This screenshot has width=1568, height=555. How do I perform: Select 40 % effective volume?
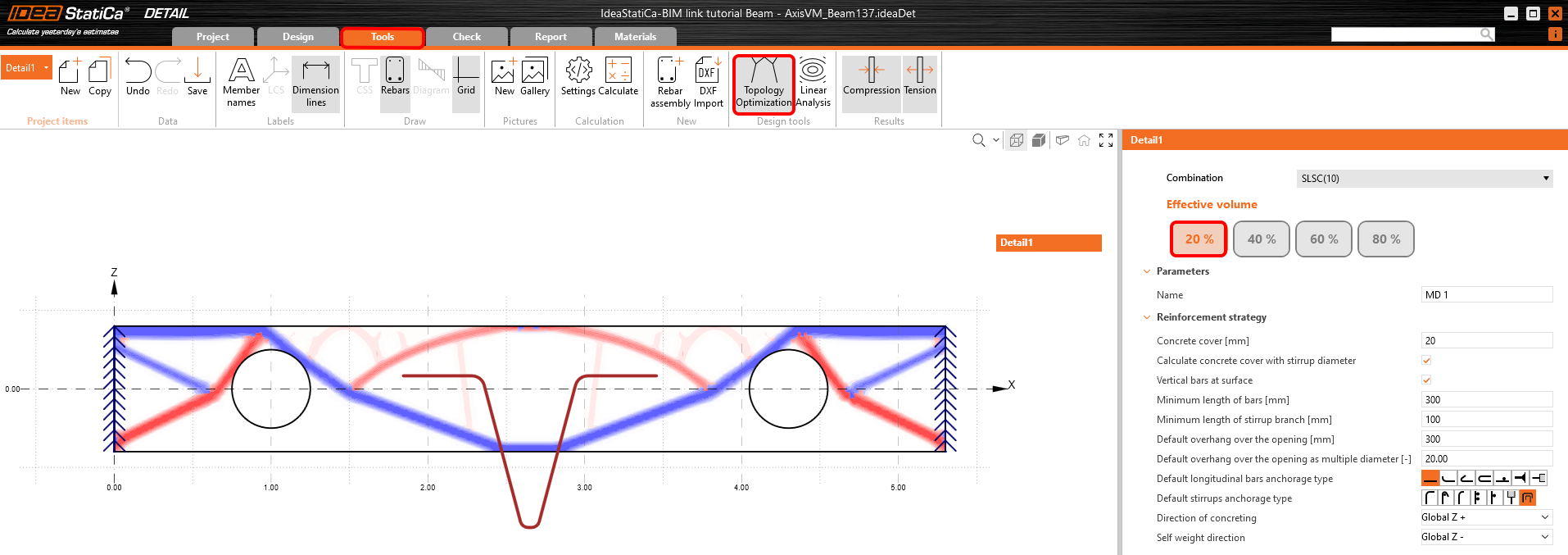click(1261, 239)
